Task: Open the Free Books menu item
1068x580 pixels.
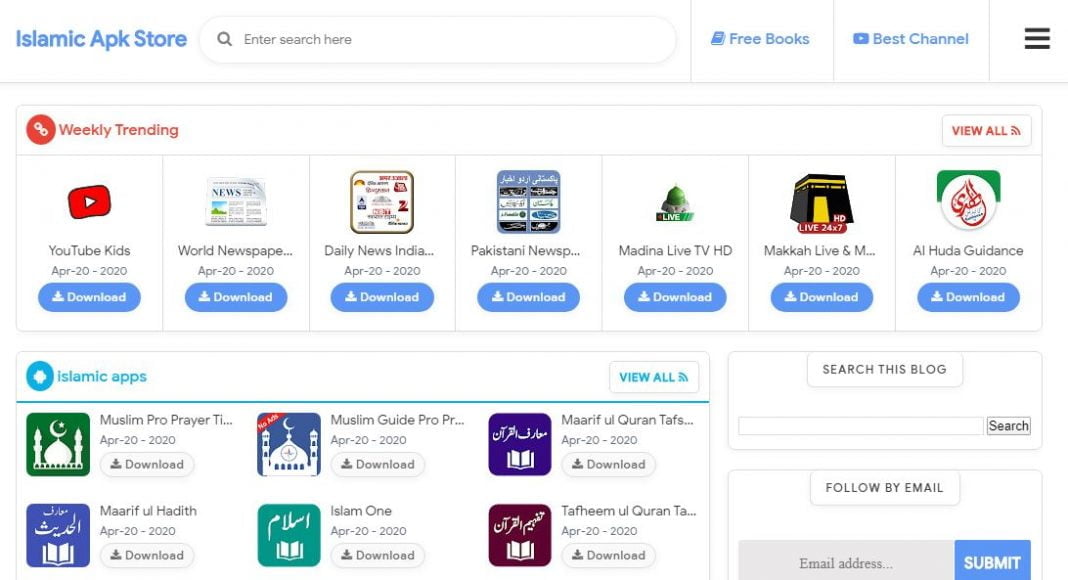Action: point(760,39)
